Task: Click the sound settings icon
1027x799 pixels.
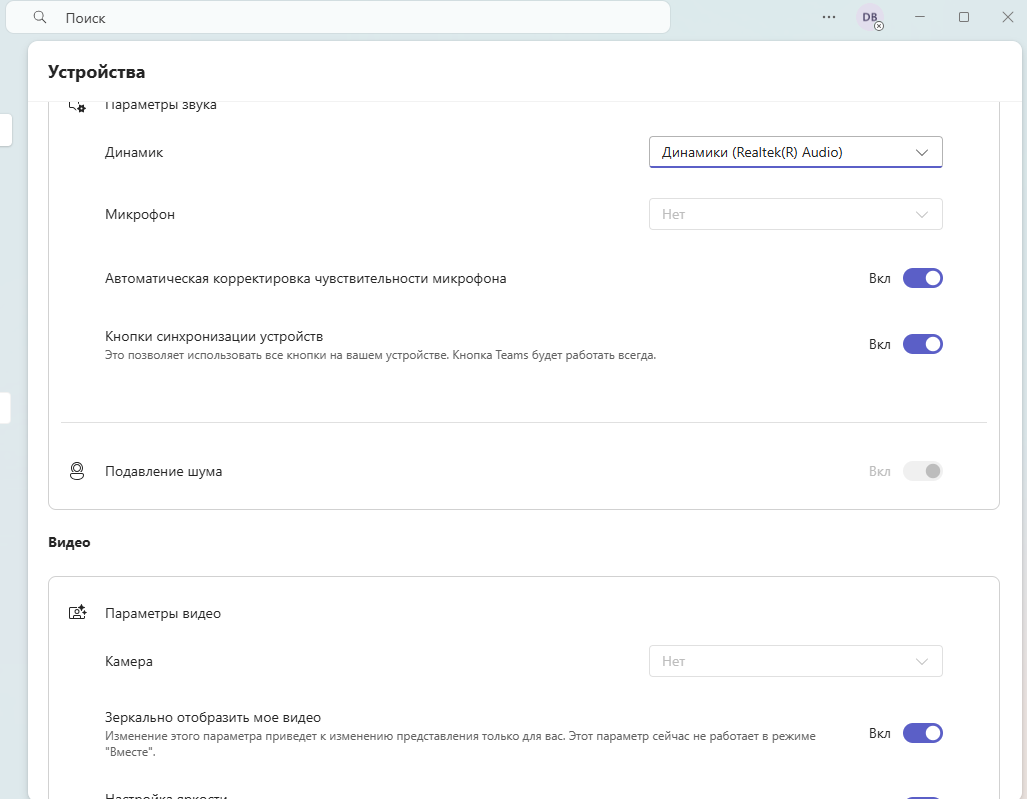Action: [x=77, y=105]
